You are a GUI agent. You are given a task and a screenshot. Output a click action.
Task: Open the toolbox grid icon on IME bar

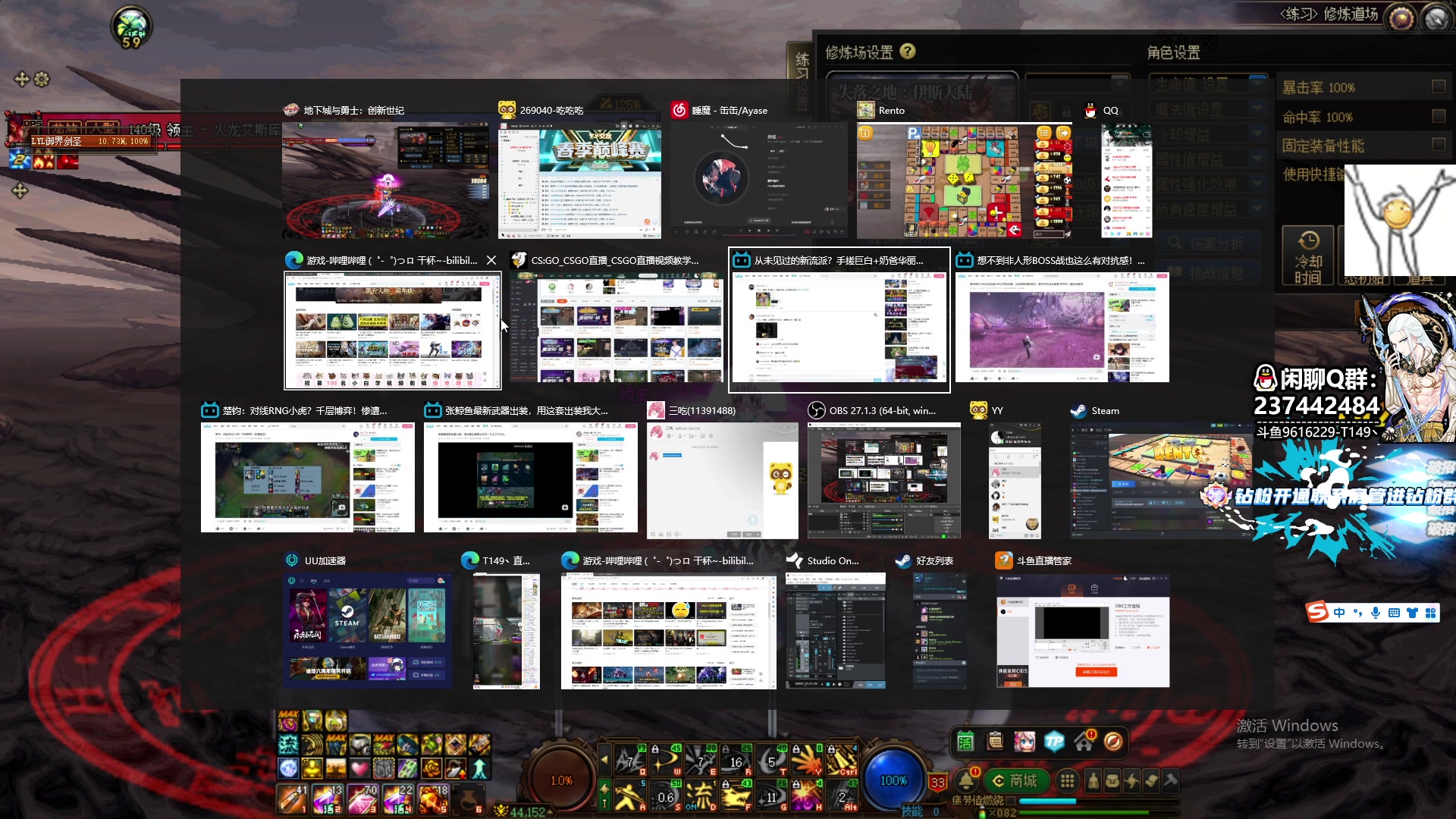point(1430,613)
